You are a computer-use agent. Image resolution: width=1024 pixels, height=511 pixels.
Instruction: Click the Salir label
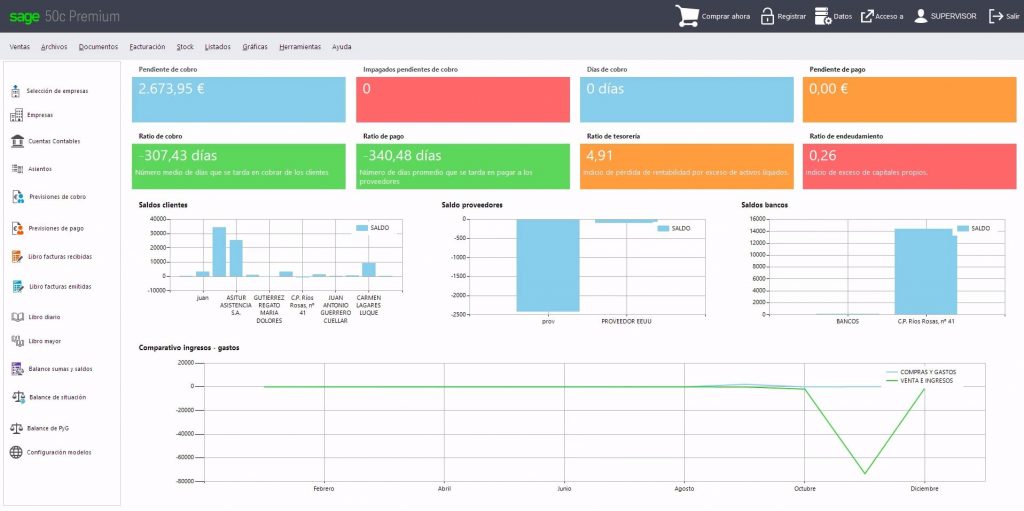[1012, 16]
